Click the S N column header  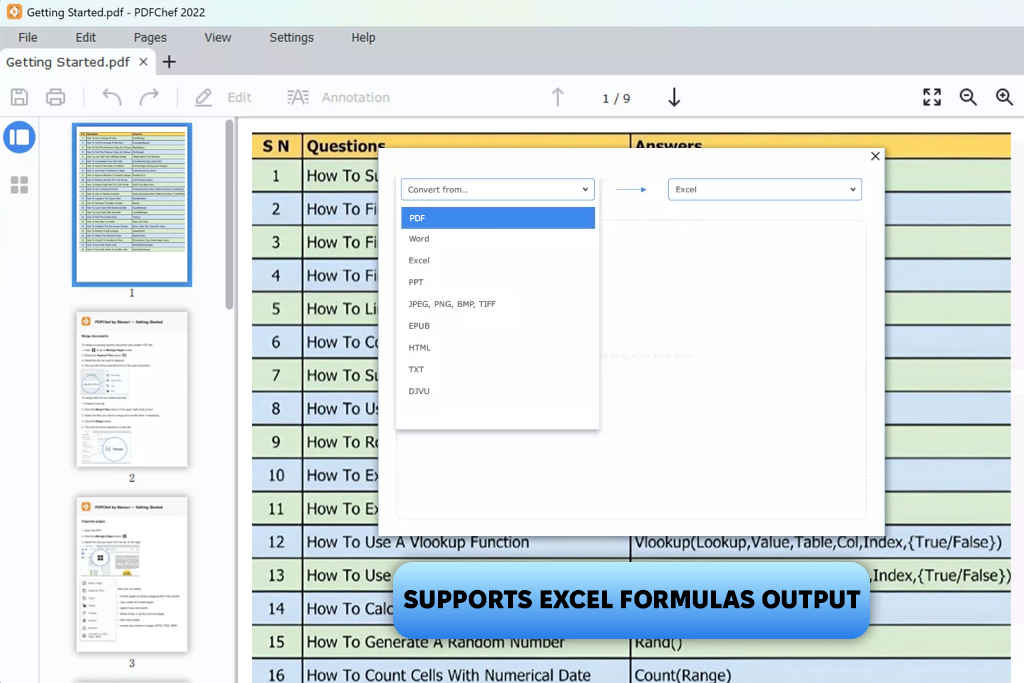pos(276,146)
